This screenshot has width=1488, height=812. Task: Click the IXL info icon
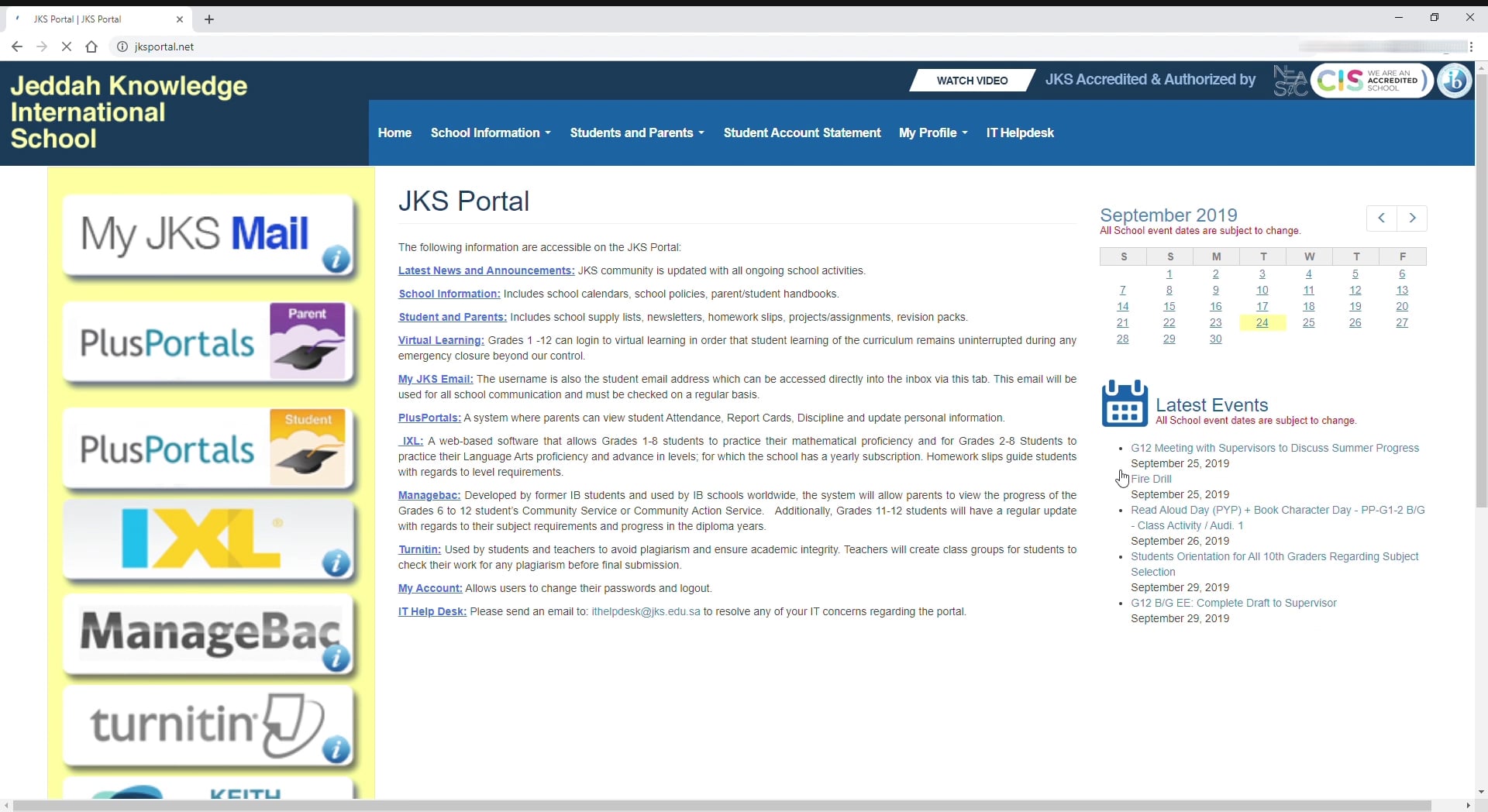335,565
